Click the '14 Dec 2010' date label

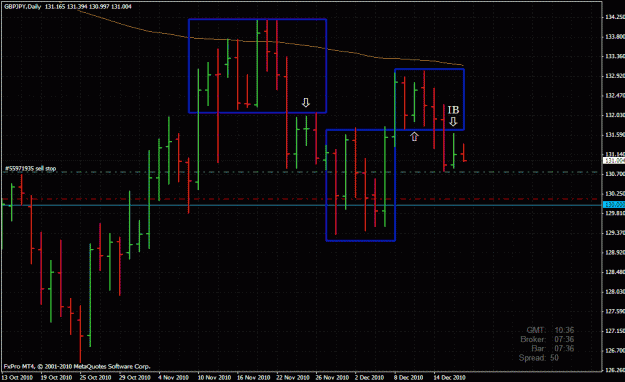449,377
